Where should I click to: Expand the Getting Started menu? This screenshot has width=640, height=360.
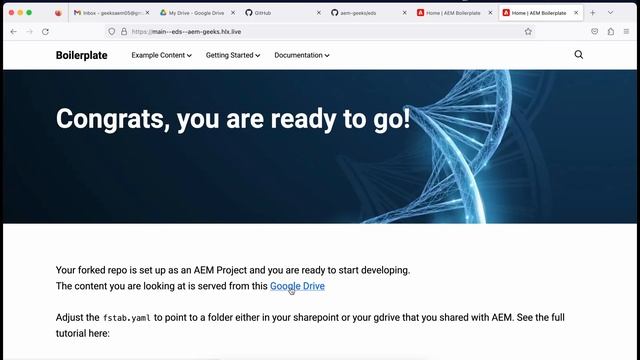point(233,55)
